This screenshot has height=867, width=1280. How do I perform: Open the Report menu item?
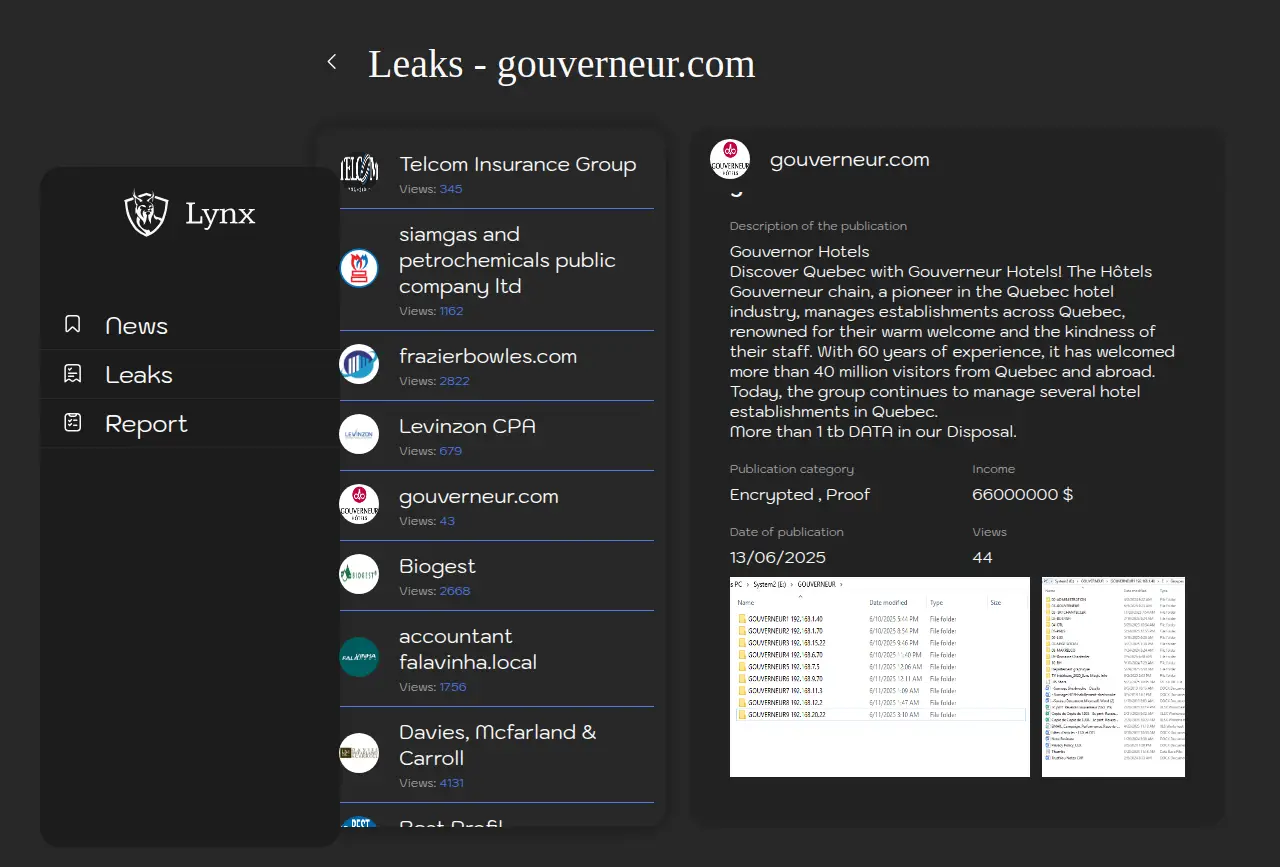146,424
